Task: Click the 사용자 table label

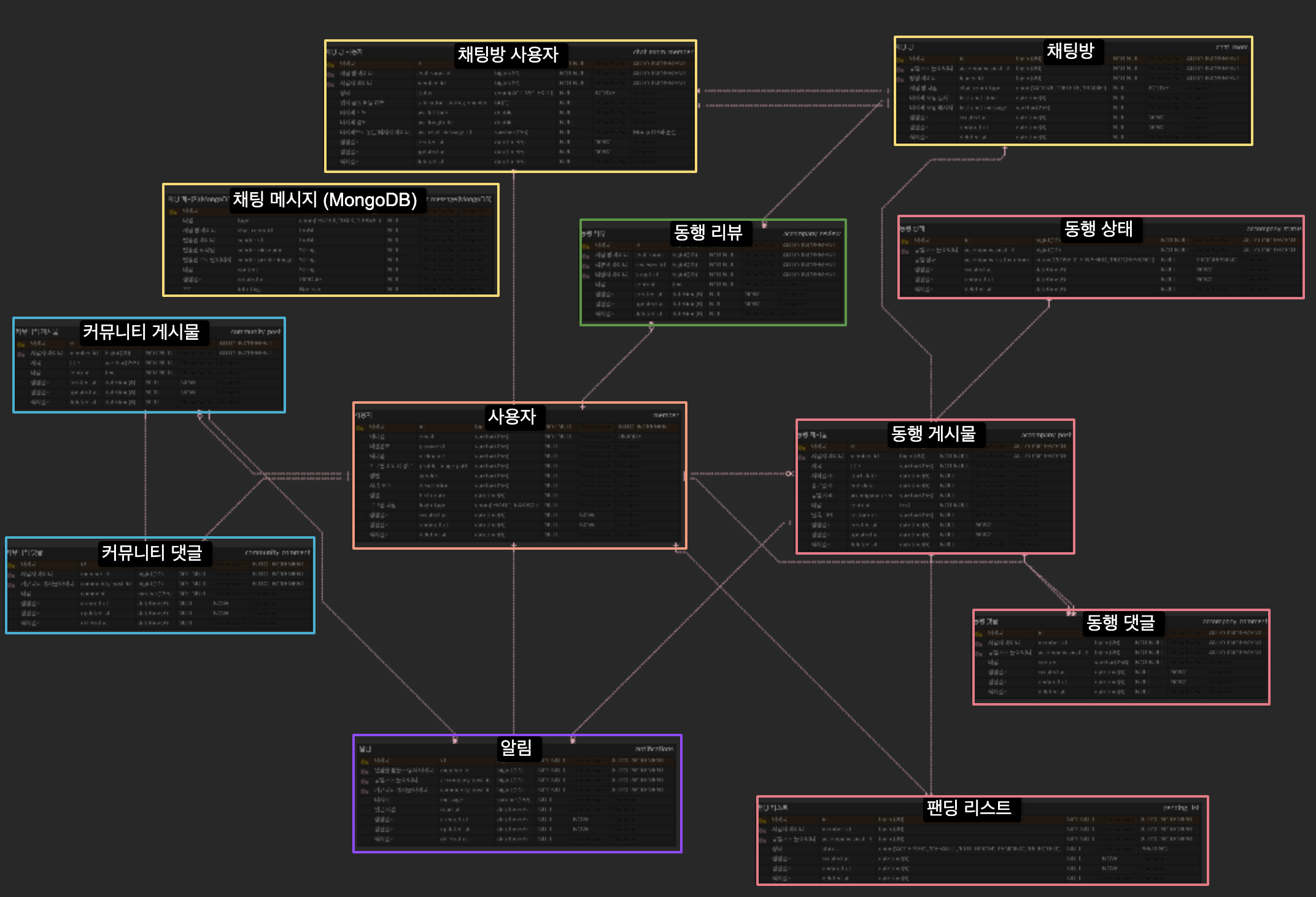Action: [511, 417]
